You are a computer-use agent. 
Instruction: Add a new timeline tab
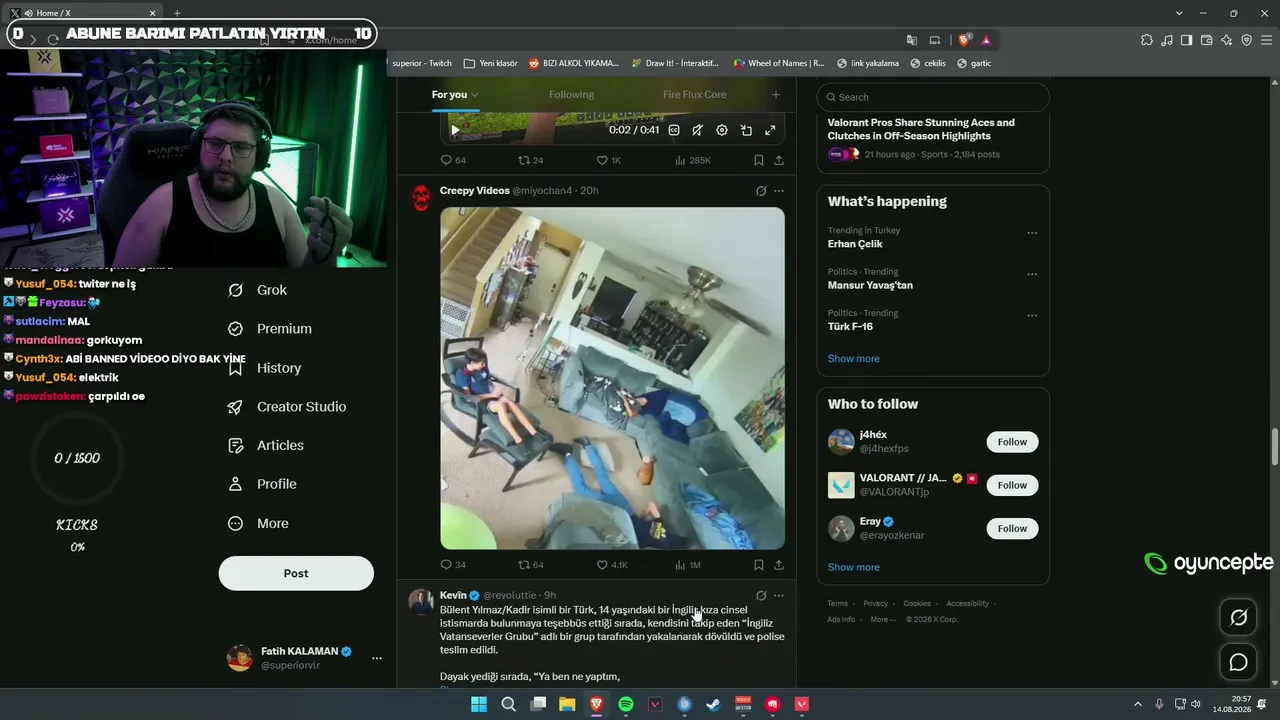click(x=775, y=94)
